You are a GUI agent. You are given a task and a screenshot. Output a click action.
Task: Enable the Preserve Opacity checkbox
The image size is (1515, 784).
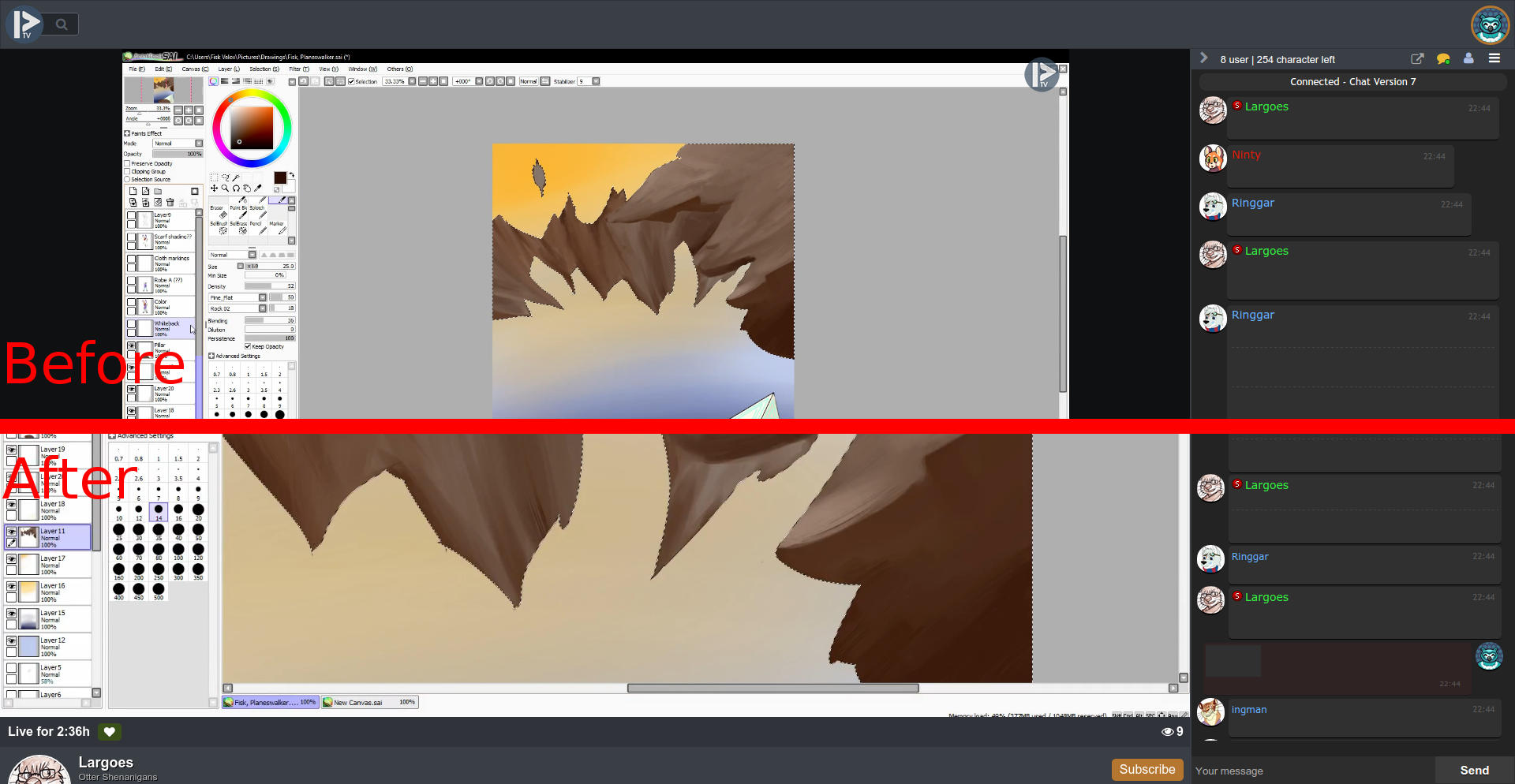pos(127,164)
